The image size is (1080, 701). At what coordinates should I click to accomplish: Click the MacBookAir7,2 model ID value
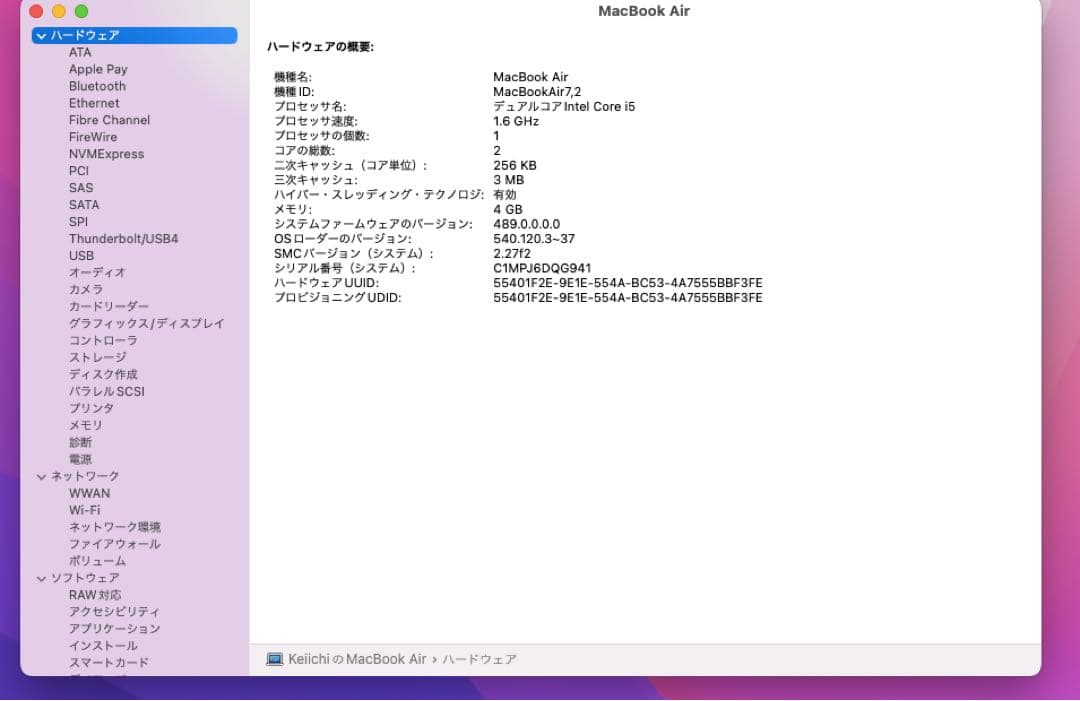537,92
